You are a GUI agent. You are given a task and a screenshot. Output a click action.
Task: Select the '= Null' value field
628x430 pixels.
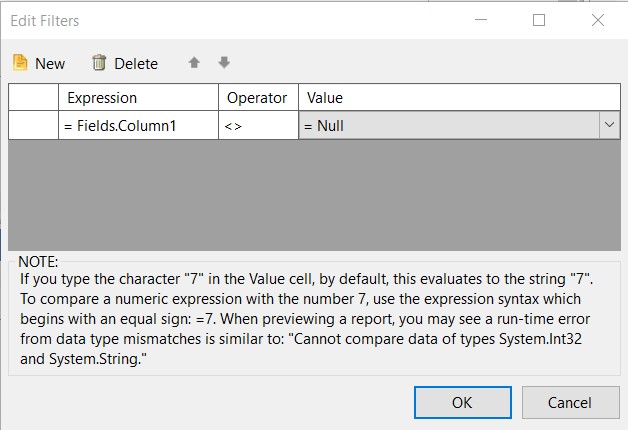(448, 126)
